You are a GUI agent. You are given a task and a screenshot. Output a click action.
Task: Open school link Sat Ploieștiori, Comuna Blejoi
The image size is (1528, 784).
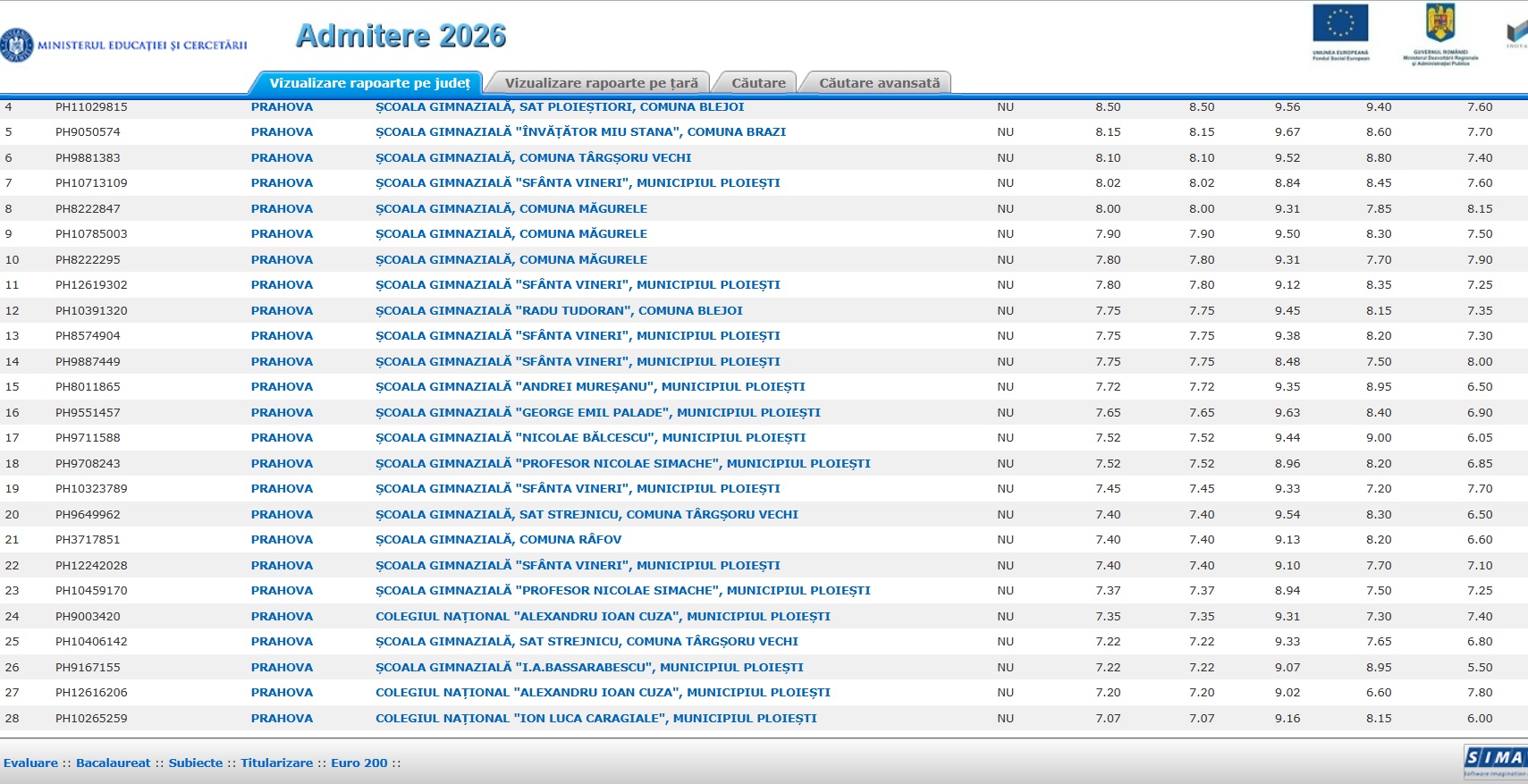pyautogui.click(x=560, y=106)
